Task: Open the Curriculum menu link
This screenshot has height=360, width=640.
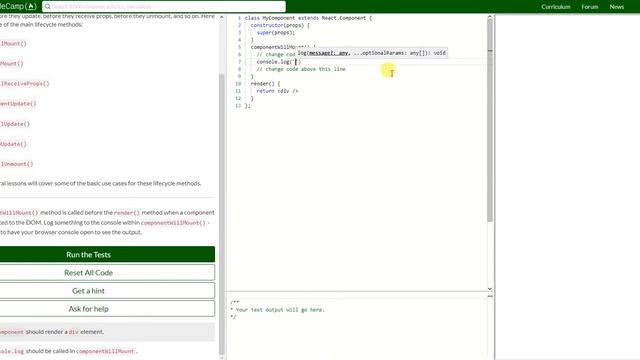Action: click(556, 7)
